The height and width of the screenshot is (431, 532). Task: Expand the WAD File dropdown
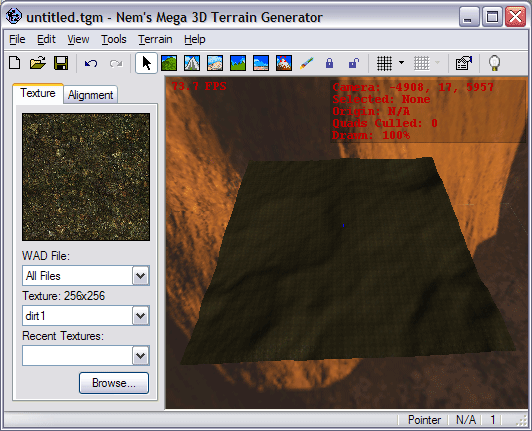[x=141, y=276]
